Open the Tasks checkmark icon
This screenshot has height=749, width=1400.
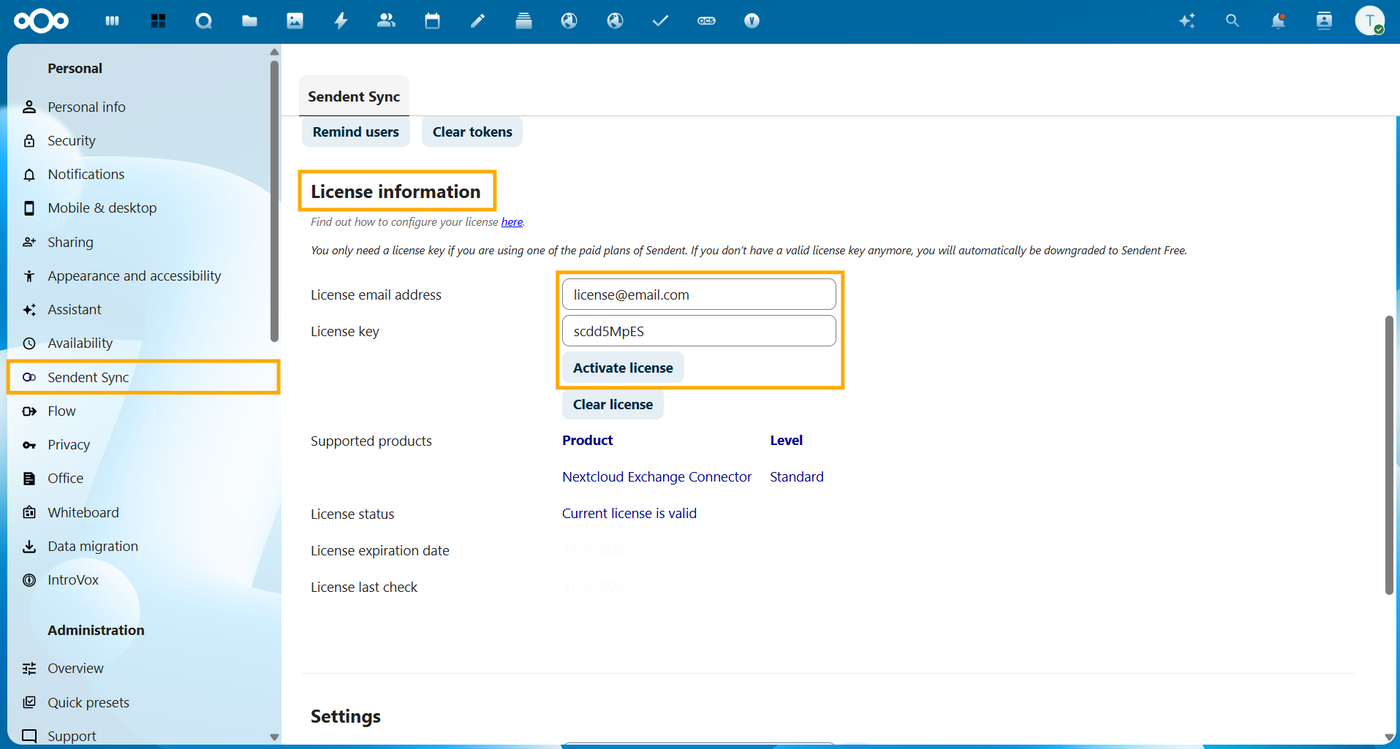[660, 21]
